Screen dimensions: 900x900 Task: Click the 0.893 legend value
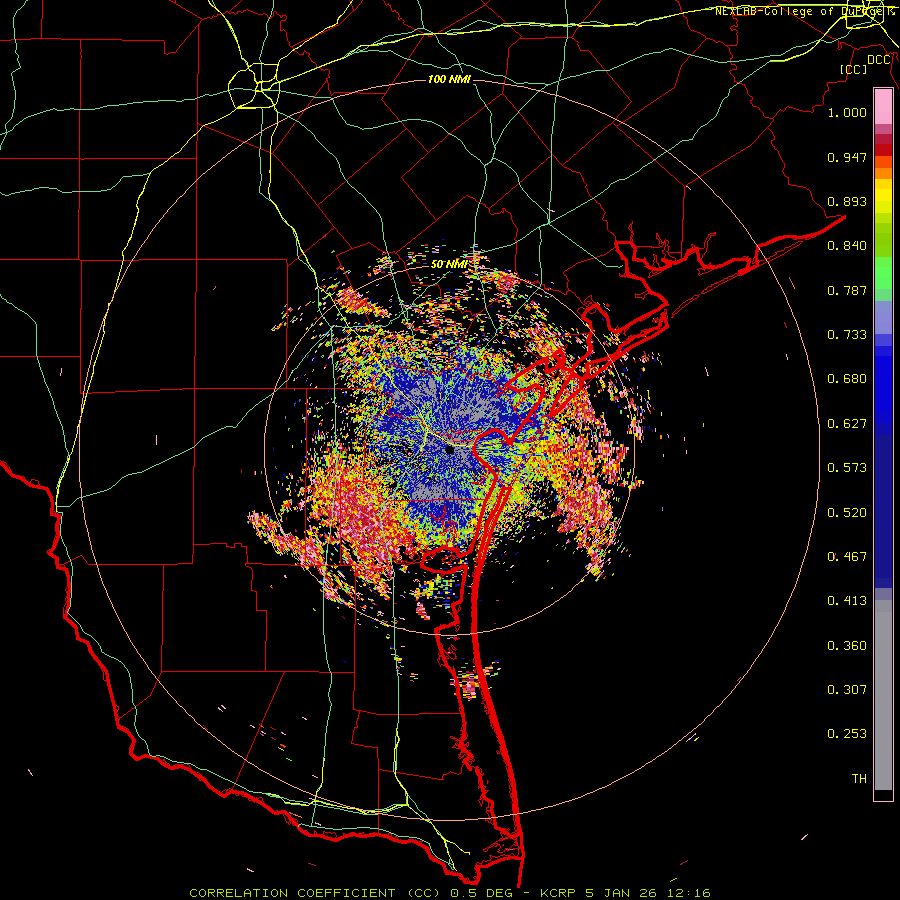click(847, 201)
